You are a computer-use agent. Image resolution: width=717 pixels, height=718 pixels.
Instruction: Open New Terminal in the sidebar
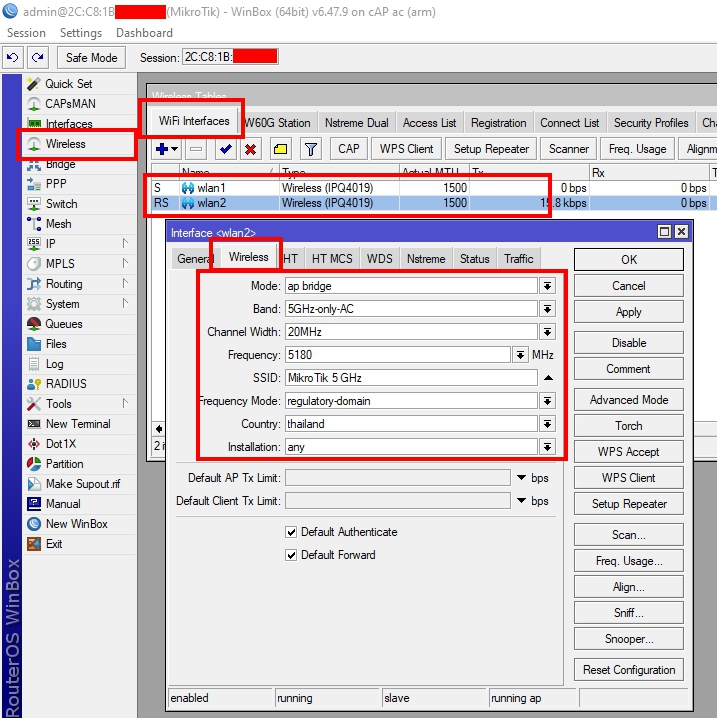click(78, 424)
